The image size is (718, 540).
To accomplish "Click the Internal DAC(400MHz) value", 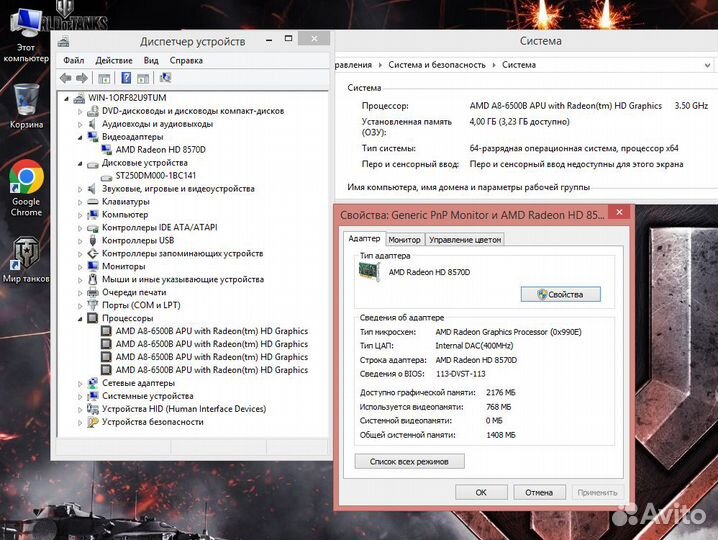I will point(474,346).
